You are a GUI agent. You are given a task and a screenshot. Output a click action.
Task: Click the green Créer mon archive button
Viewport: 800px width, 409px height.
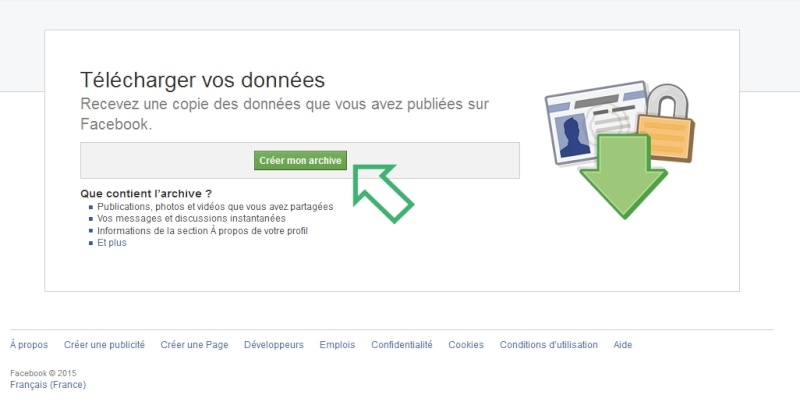(300, 160)
